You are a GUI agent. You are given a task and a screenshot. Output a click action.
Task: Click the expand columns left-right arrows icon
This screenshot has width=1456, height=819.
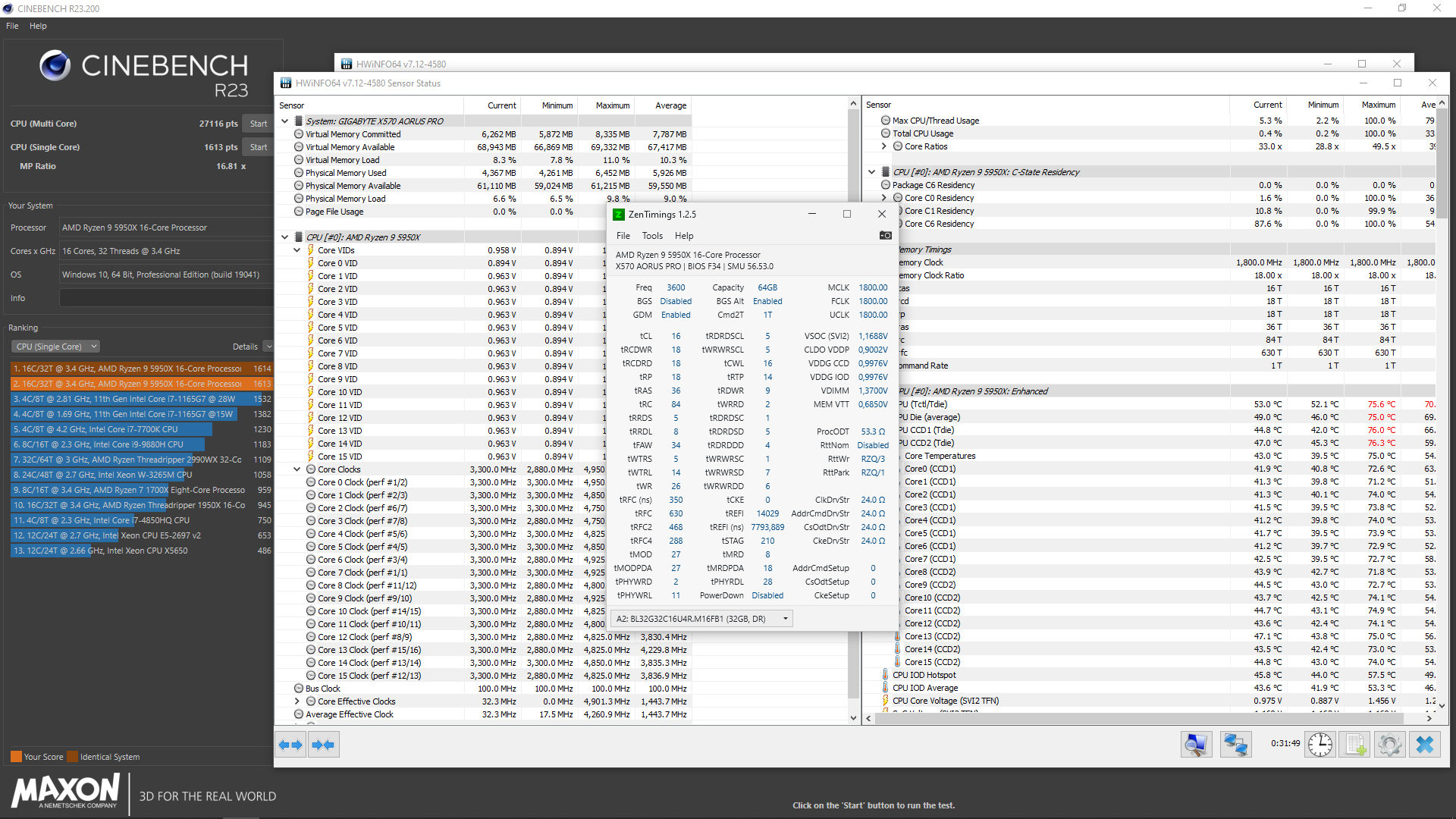point(290,745)
